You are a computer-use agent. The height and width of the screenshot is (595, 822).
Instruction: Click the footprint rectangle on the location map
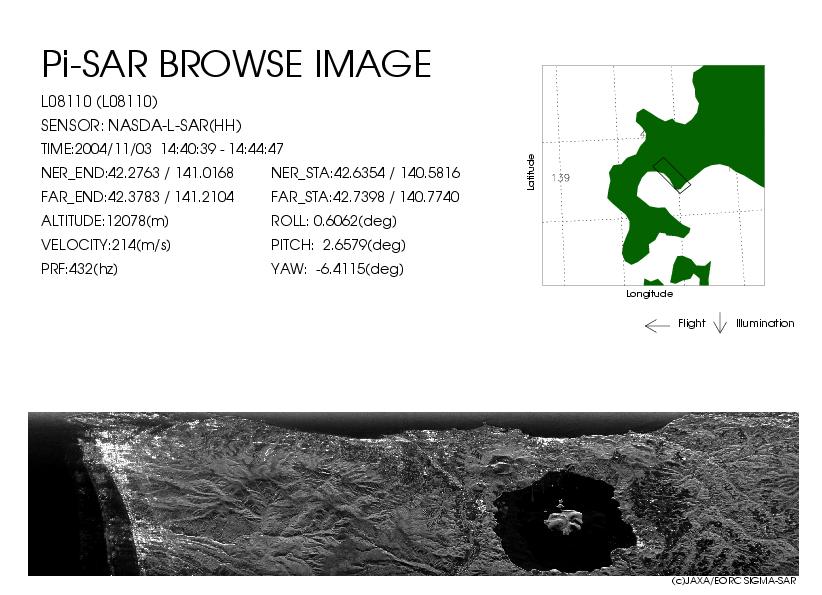click(672, 175)
